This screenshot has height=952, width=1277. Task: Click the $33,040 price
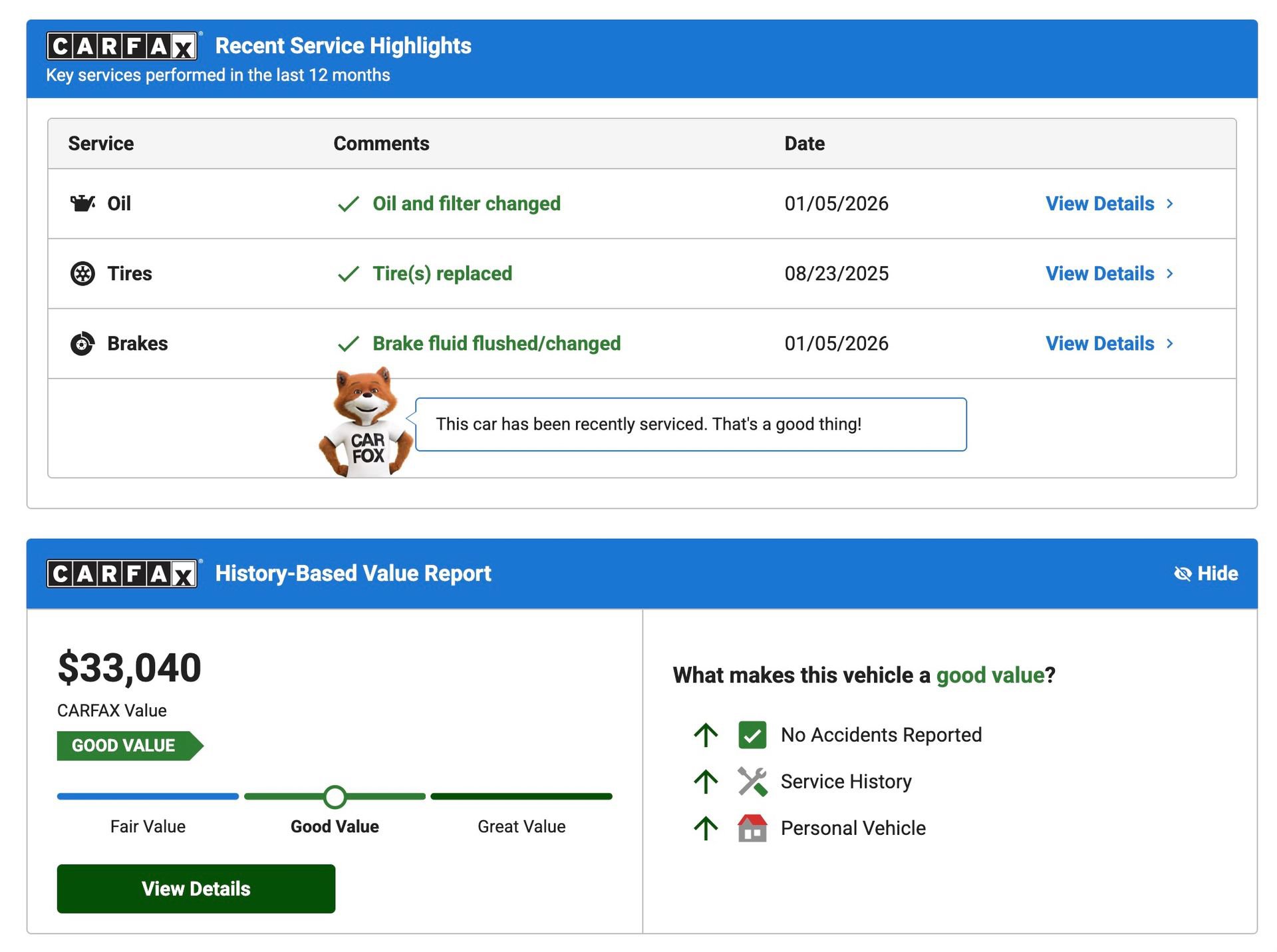pos(130,668)
